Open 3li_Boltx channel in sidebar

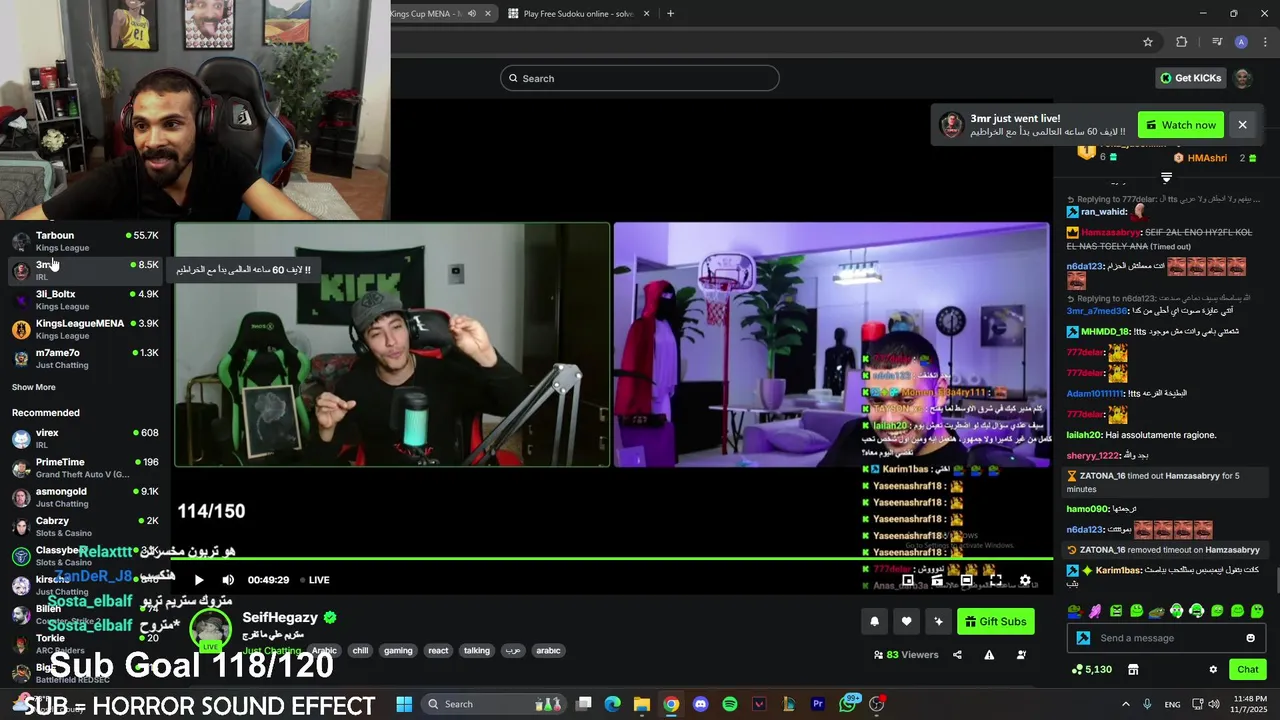click(85, 300)
